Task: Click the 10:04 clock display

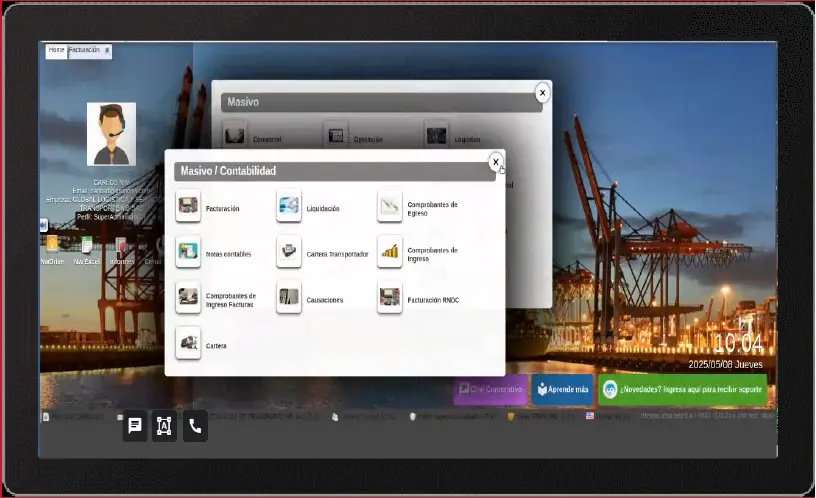Action: (x=738, y=343)
